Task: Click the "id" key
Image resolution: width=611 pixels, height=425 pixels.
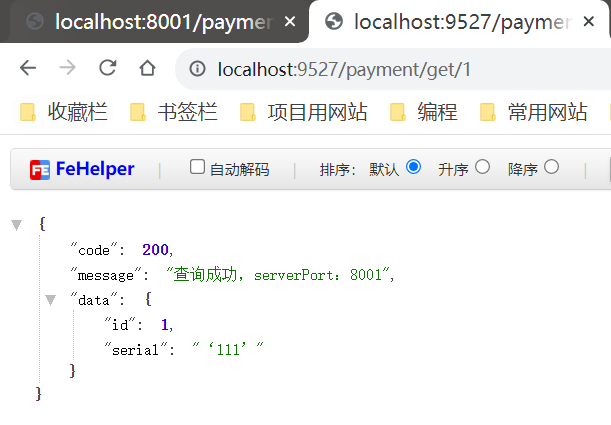Action: tap(120, 324)
